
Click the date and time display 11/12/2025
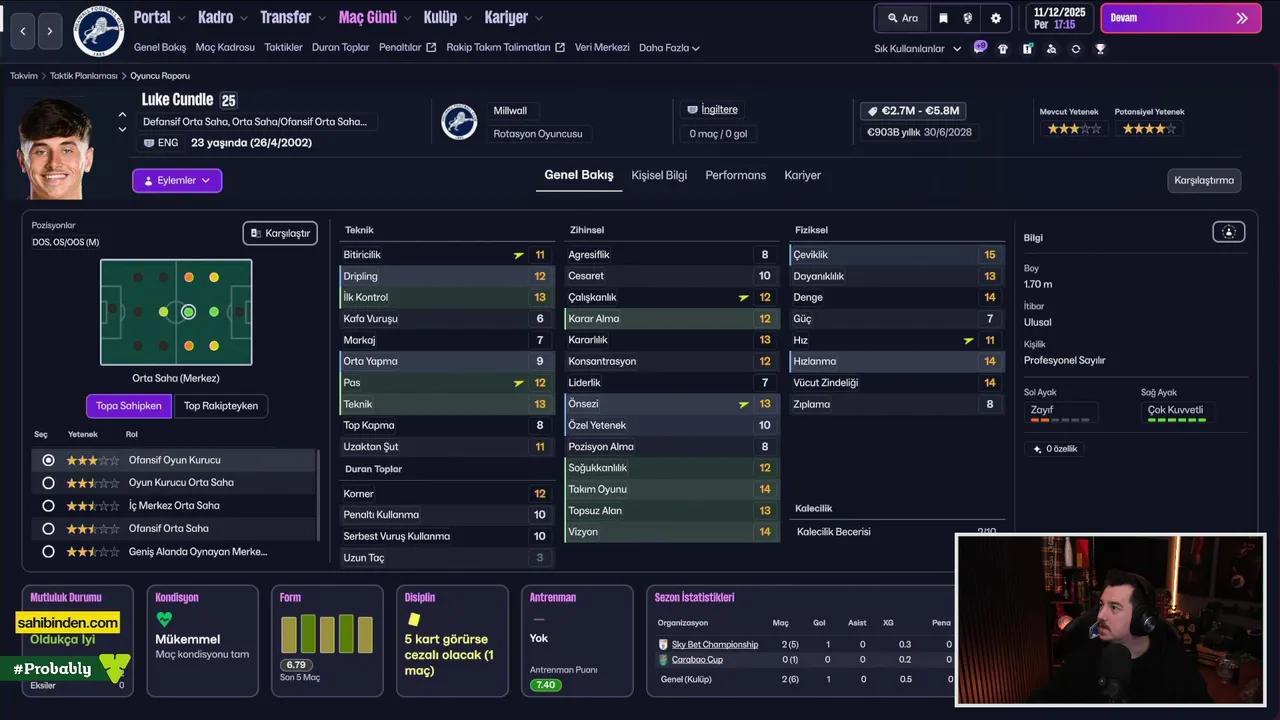tap(1059, 18)
